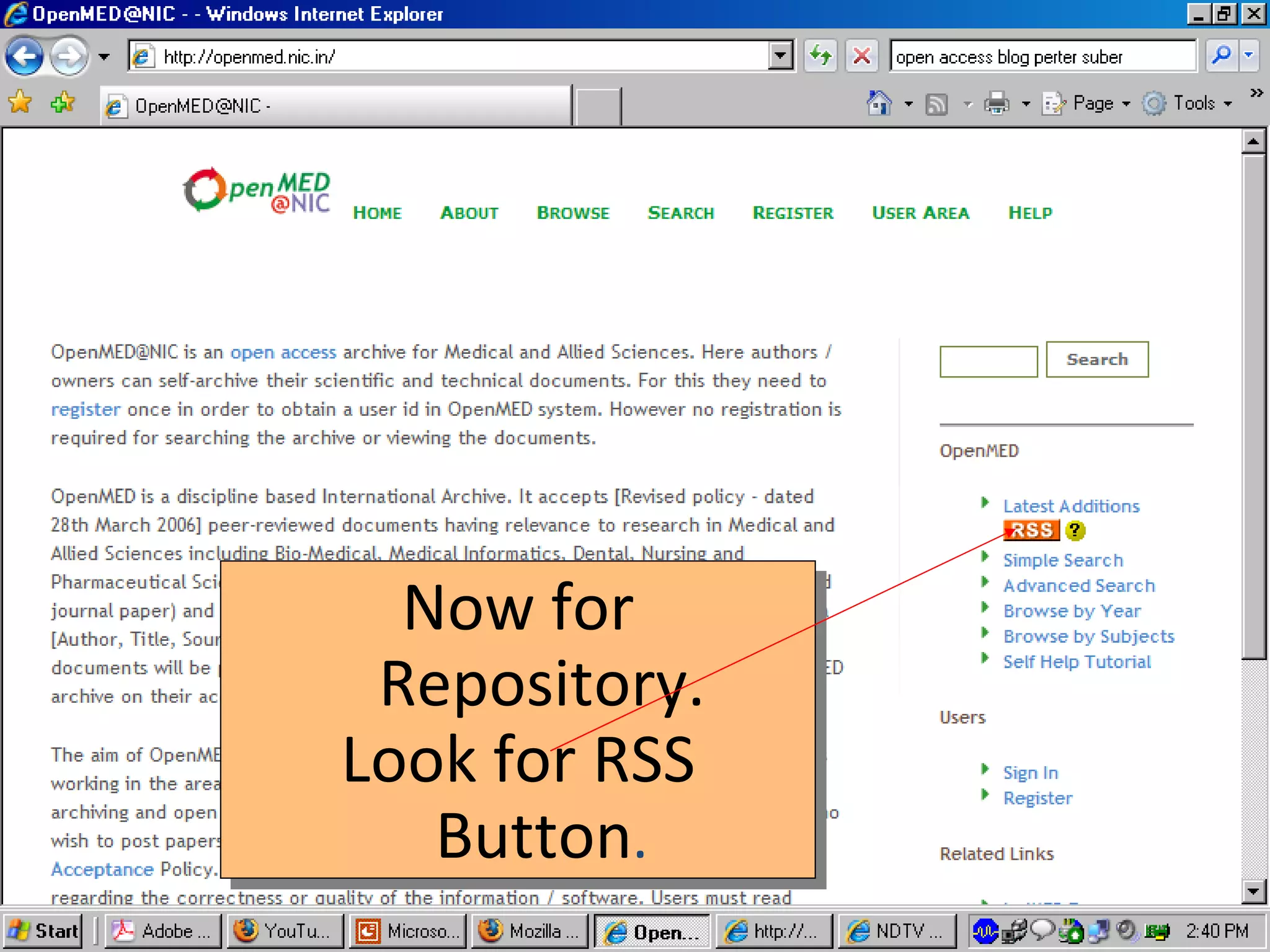1270x952 pixels.
Task: Click the browser Forward arrow button
Action: point(68,56)
